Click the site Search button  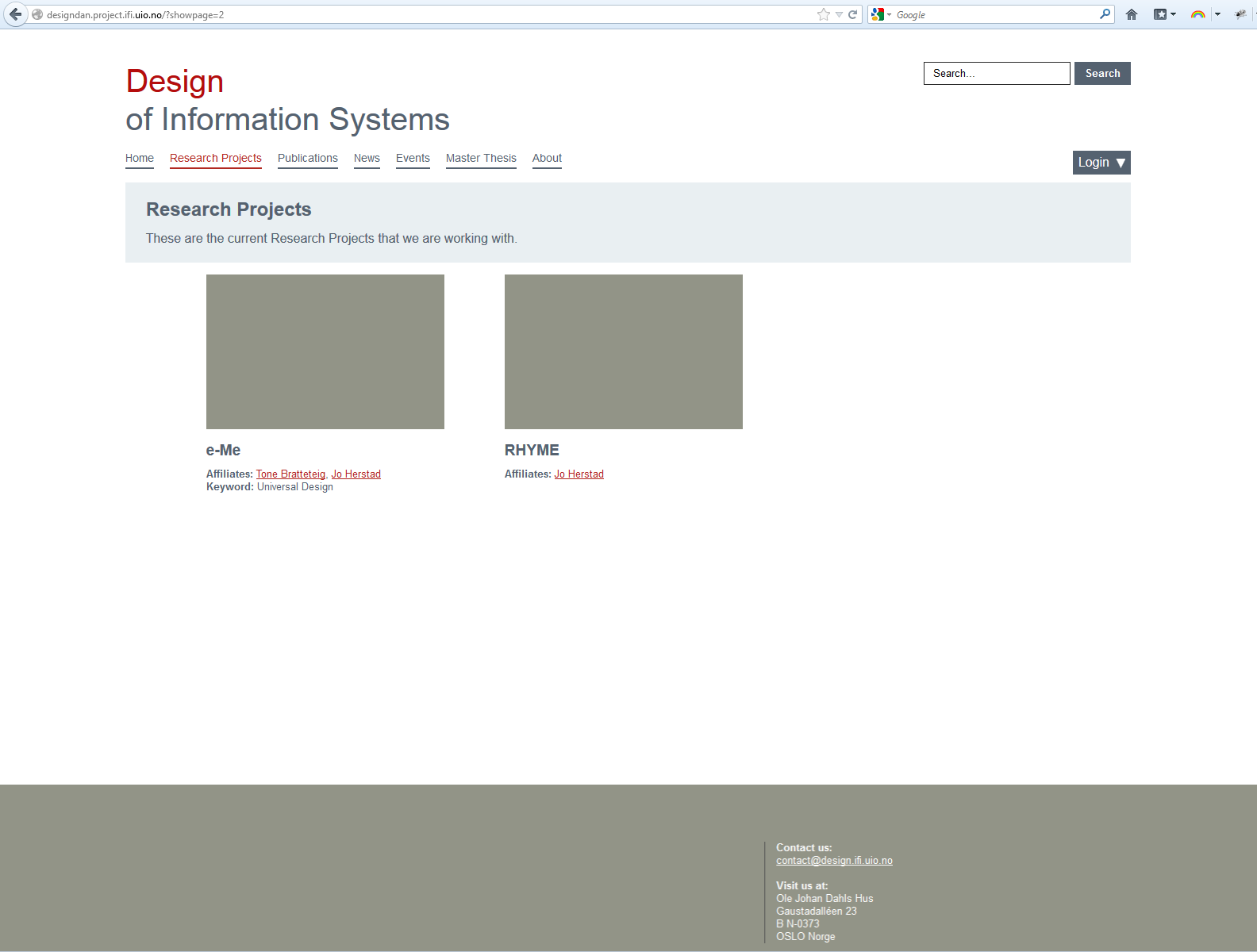[1102, 73]
